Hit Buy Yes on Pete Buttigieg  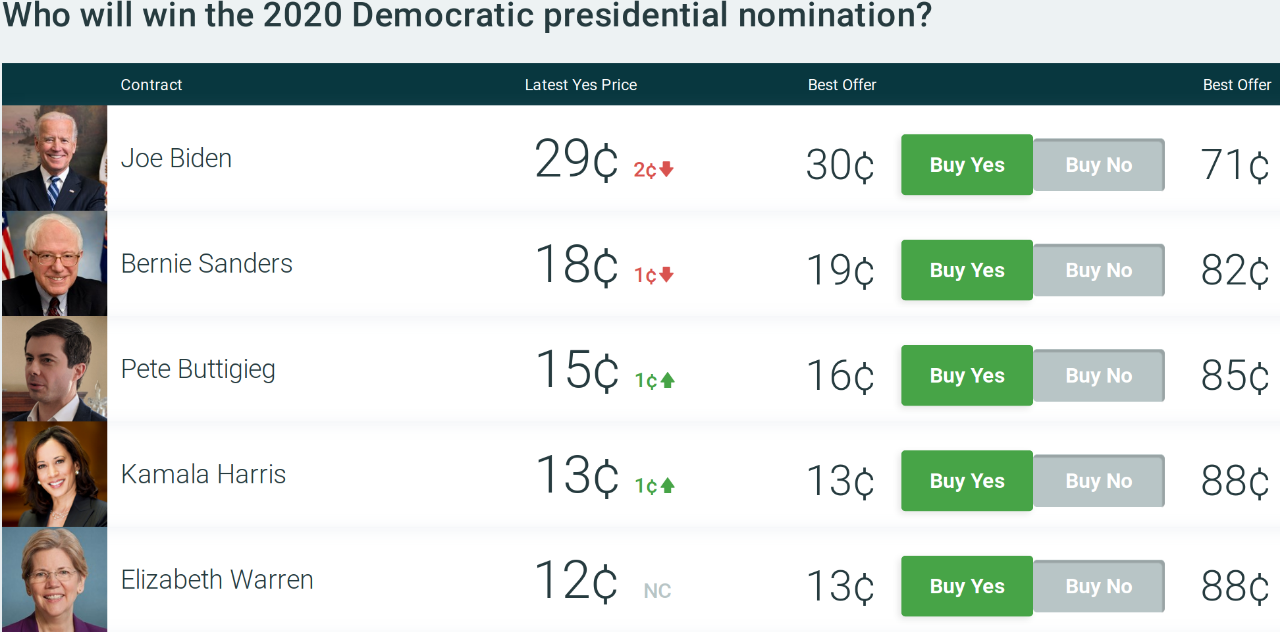(x=966, y=376)
